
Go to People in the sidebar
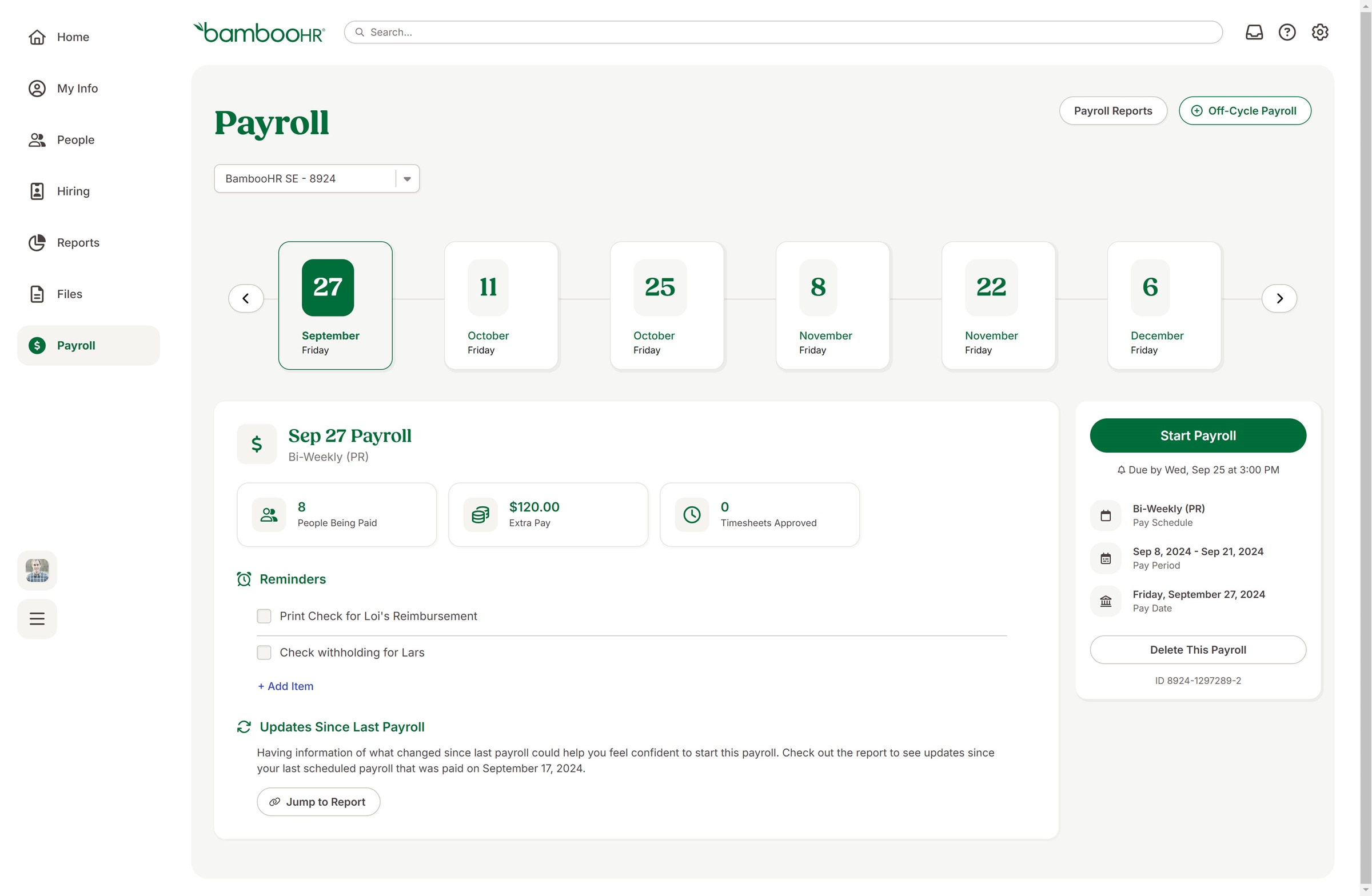[75, 140]
